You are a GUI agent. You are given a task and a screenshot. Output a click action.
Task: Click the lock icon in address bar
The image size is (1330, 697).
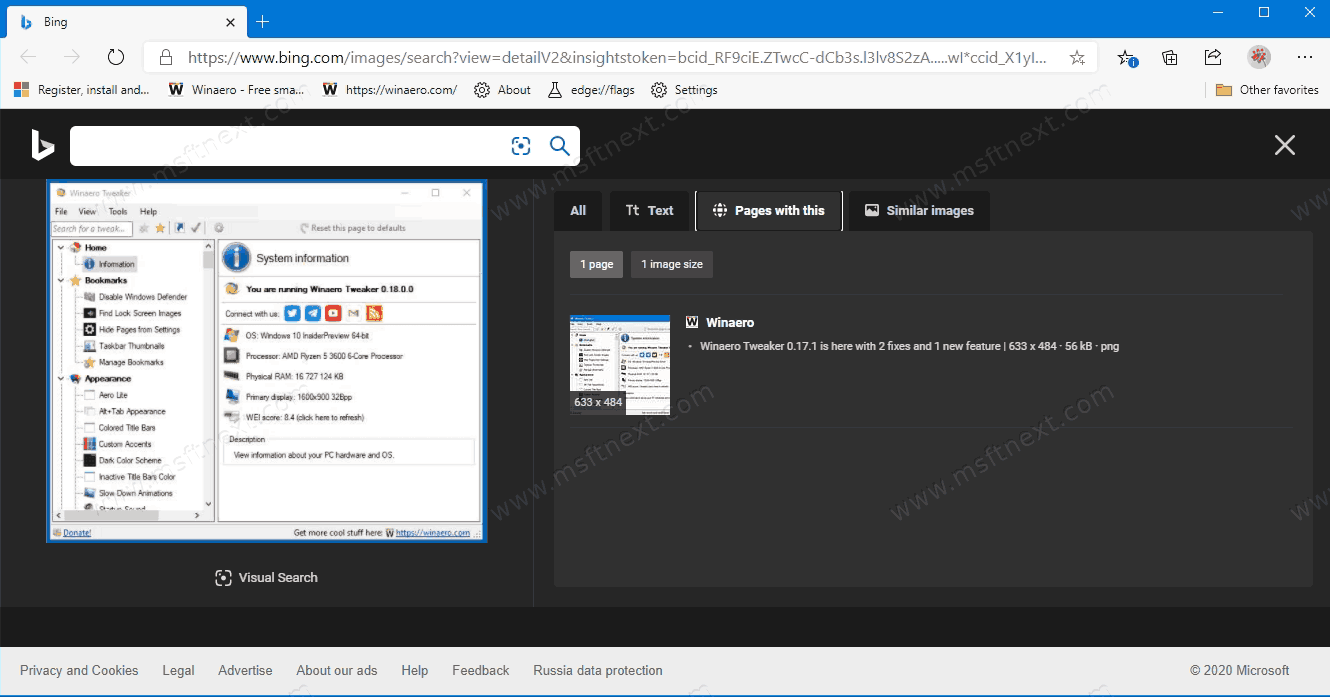tap(166, 58)
